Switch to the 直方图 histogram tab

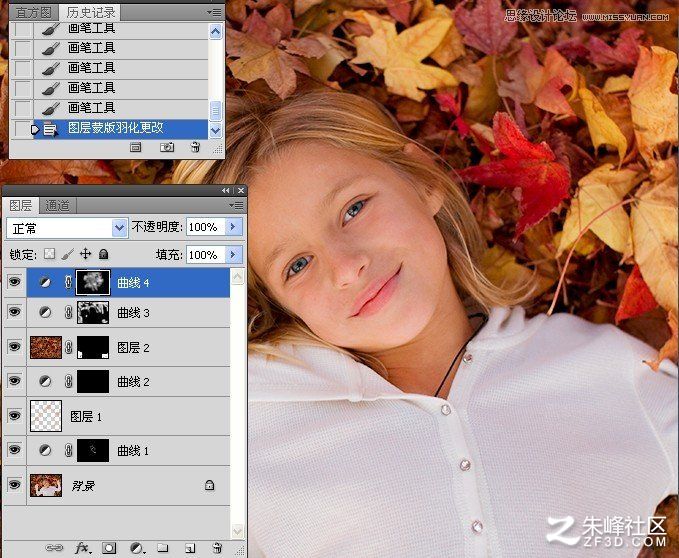coord(33,13)
